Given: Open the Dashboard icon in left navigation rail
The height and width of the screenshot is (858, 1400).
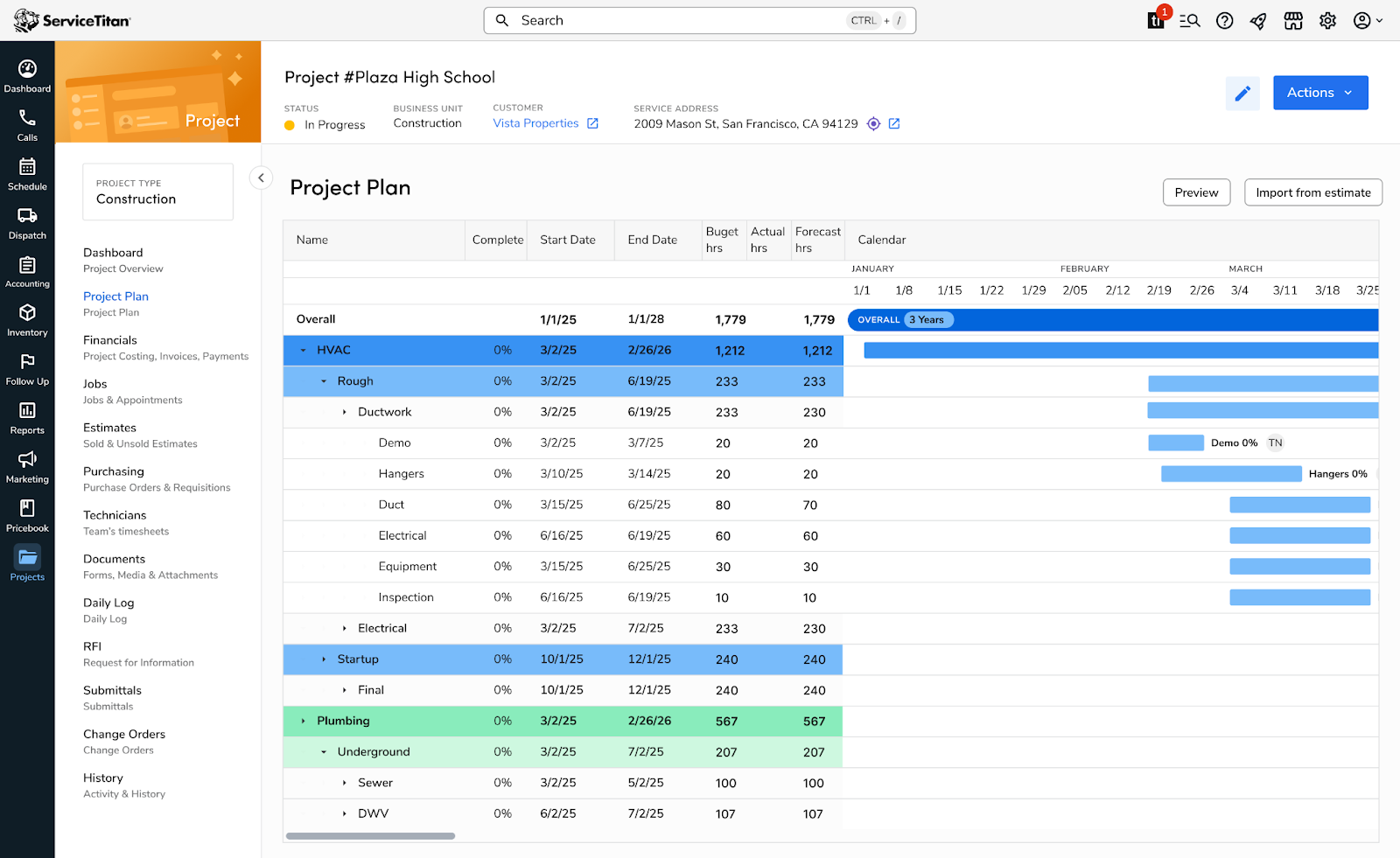Looking at the screenshot, I should [x=27, y=69].
